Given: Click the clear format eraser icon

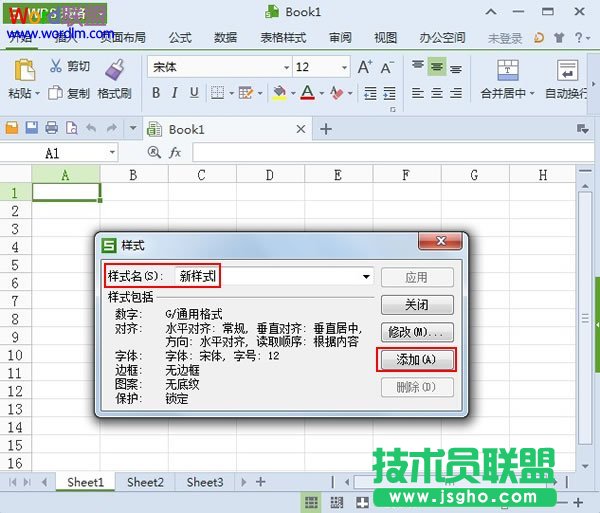Looking at the screenshot, I should (336, 93).
